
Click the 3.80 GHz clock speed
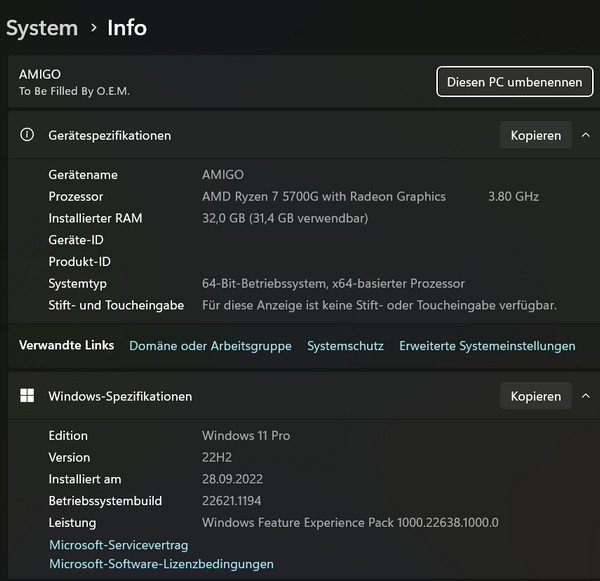(513, 196)
